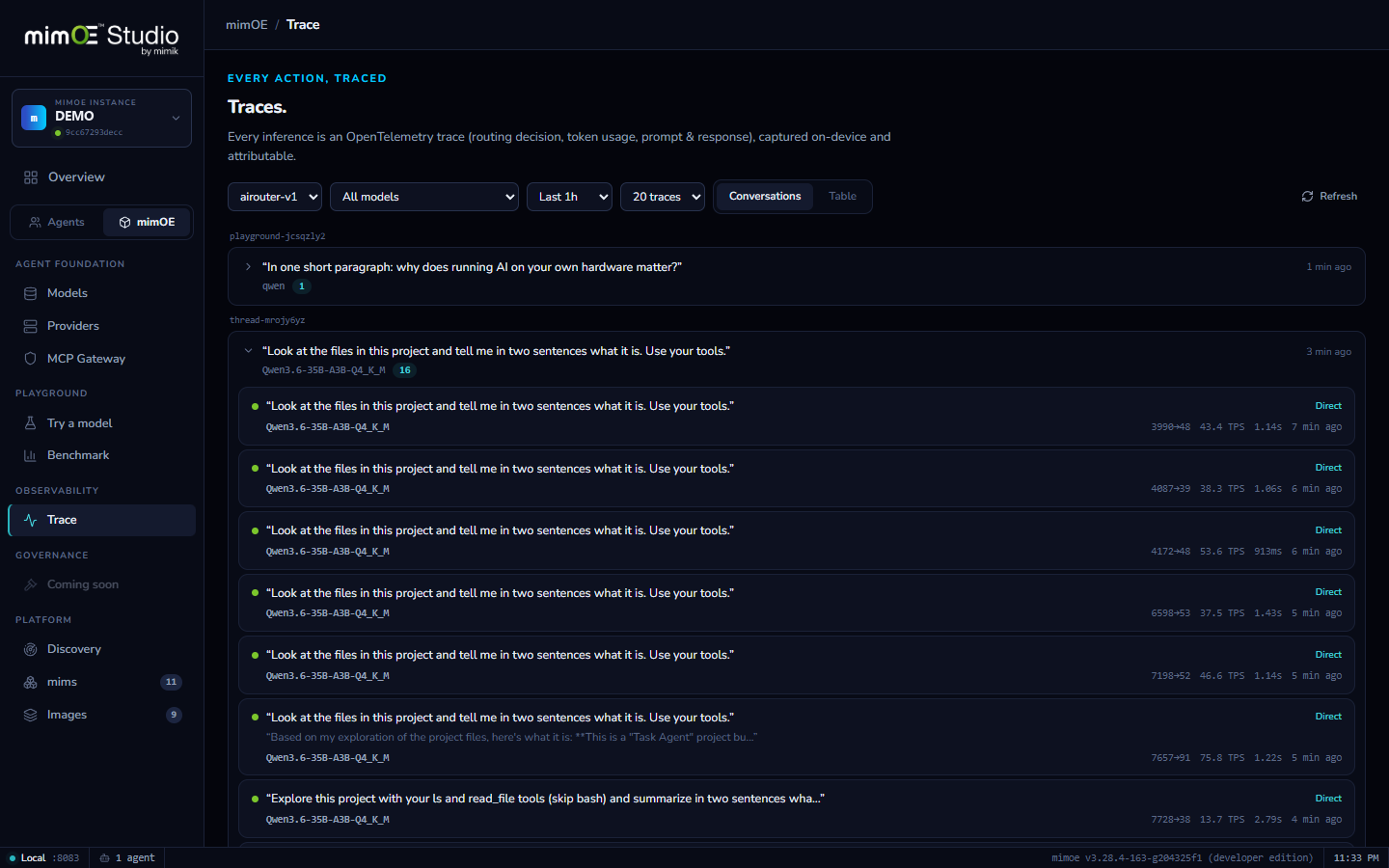Screen dimensions: 1389x868
Task: Open the Images page
Action: 101,715
